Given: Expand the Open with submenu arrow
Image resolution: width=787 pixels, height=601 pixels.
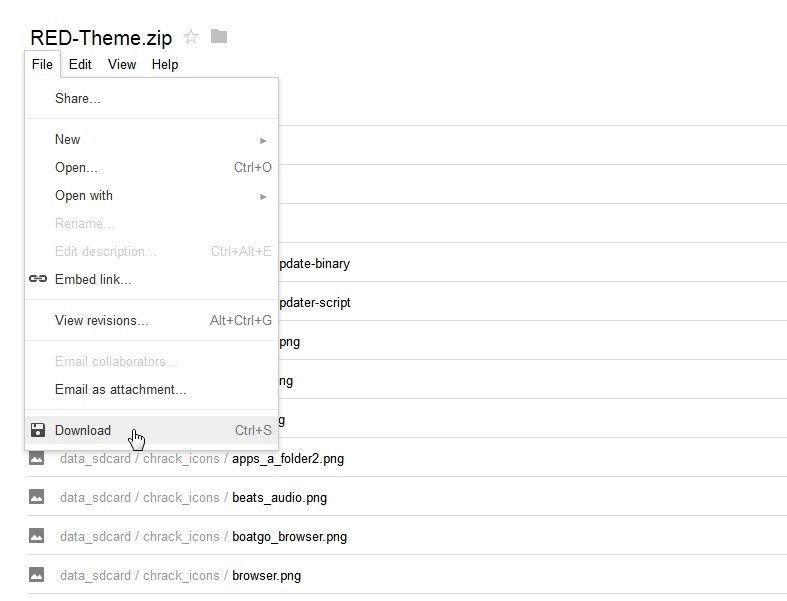Looking at the screenshot, I should coord(263,196).
